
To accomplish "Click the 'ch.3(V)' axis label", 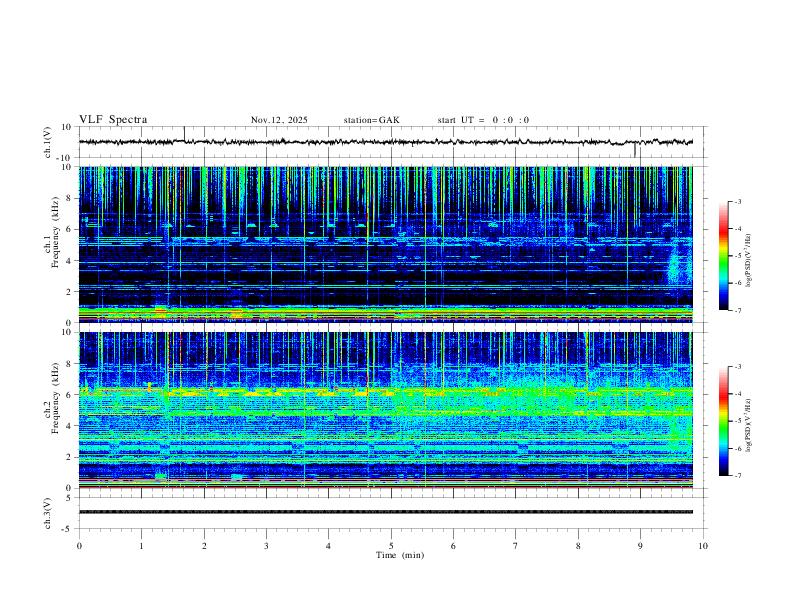I will [x=48, y=513].
